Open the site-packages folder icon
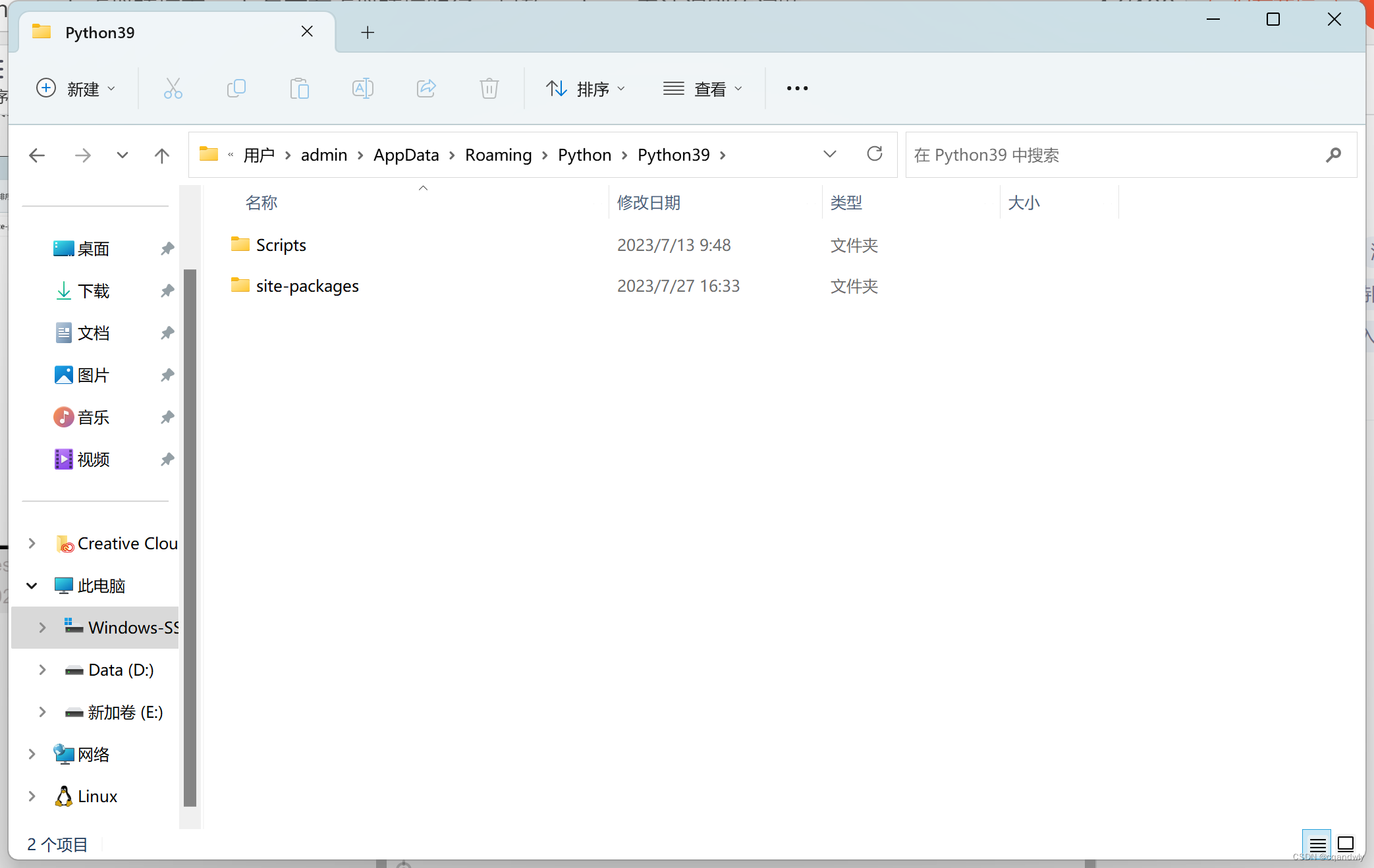The width and height of the screenshot is (1374, 868). pos(240,285)
